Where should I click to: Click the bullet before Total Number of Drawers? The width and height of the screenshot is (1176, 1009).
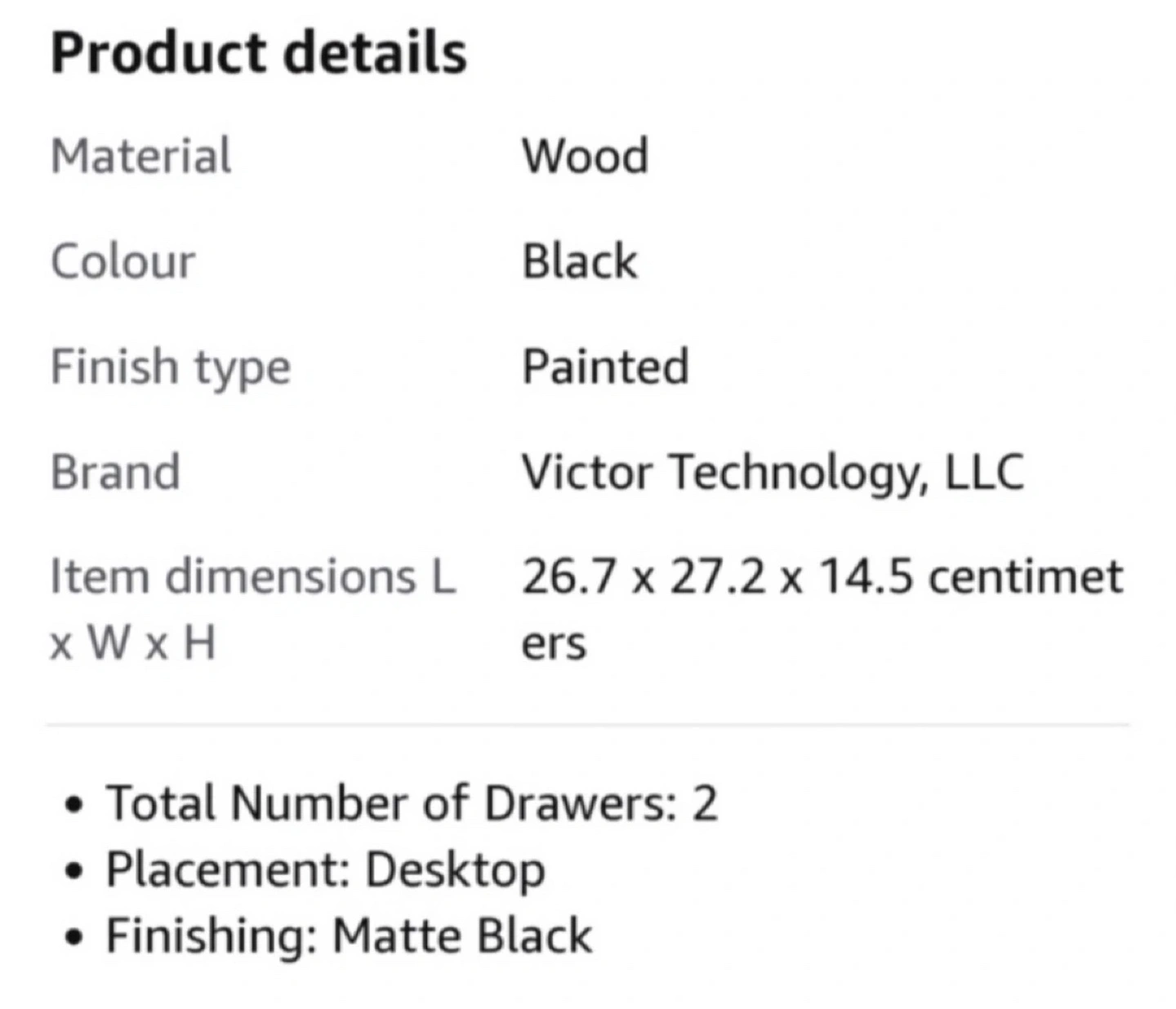click(x=75, y=805)
